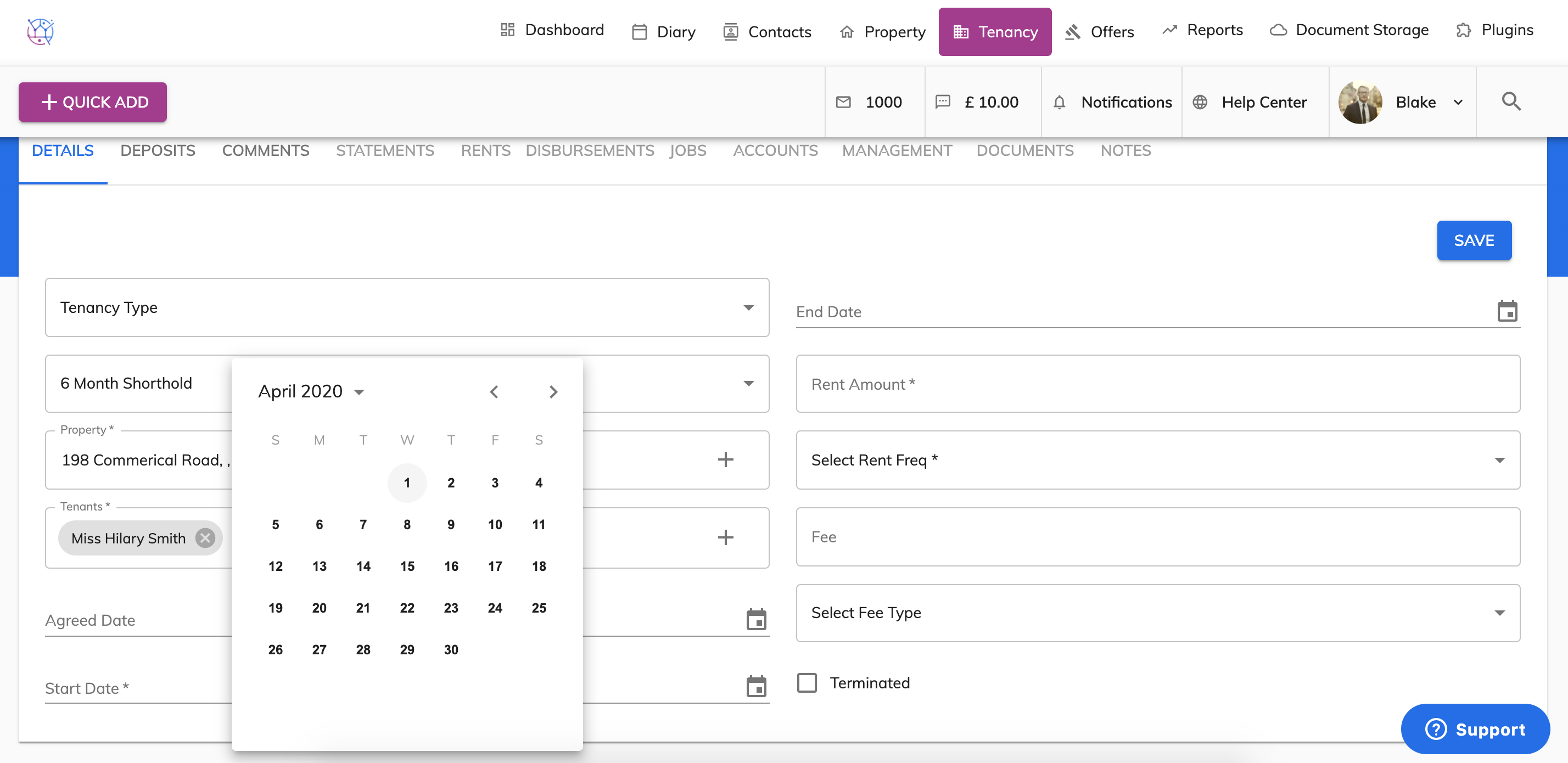The height and width of the screenshot is (763, 1568).
Task: Click the search magnifier icon
Action: [1511, 102]
